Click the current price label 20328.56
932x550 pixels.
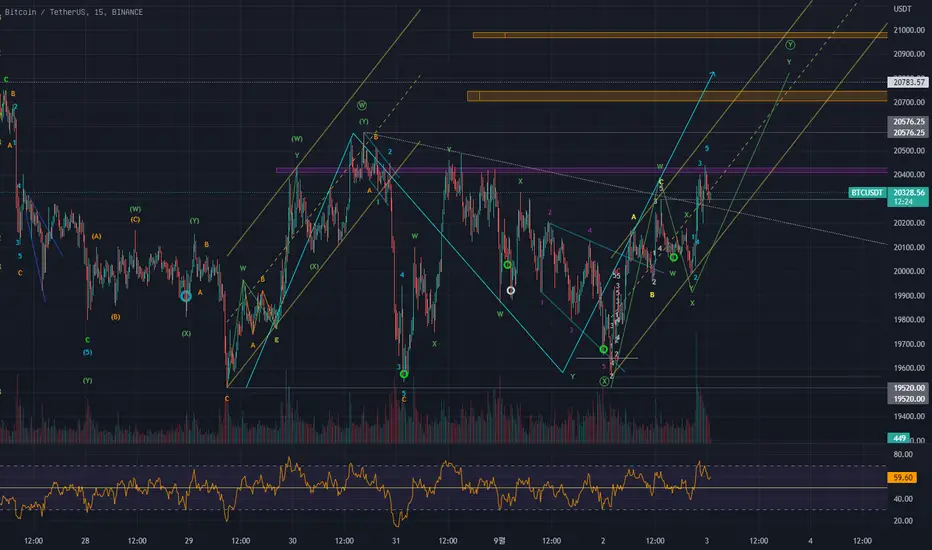908,193
